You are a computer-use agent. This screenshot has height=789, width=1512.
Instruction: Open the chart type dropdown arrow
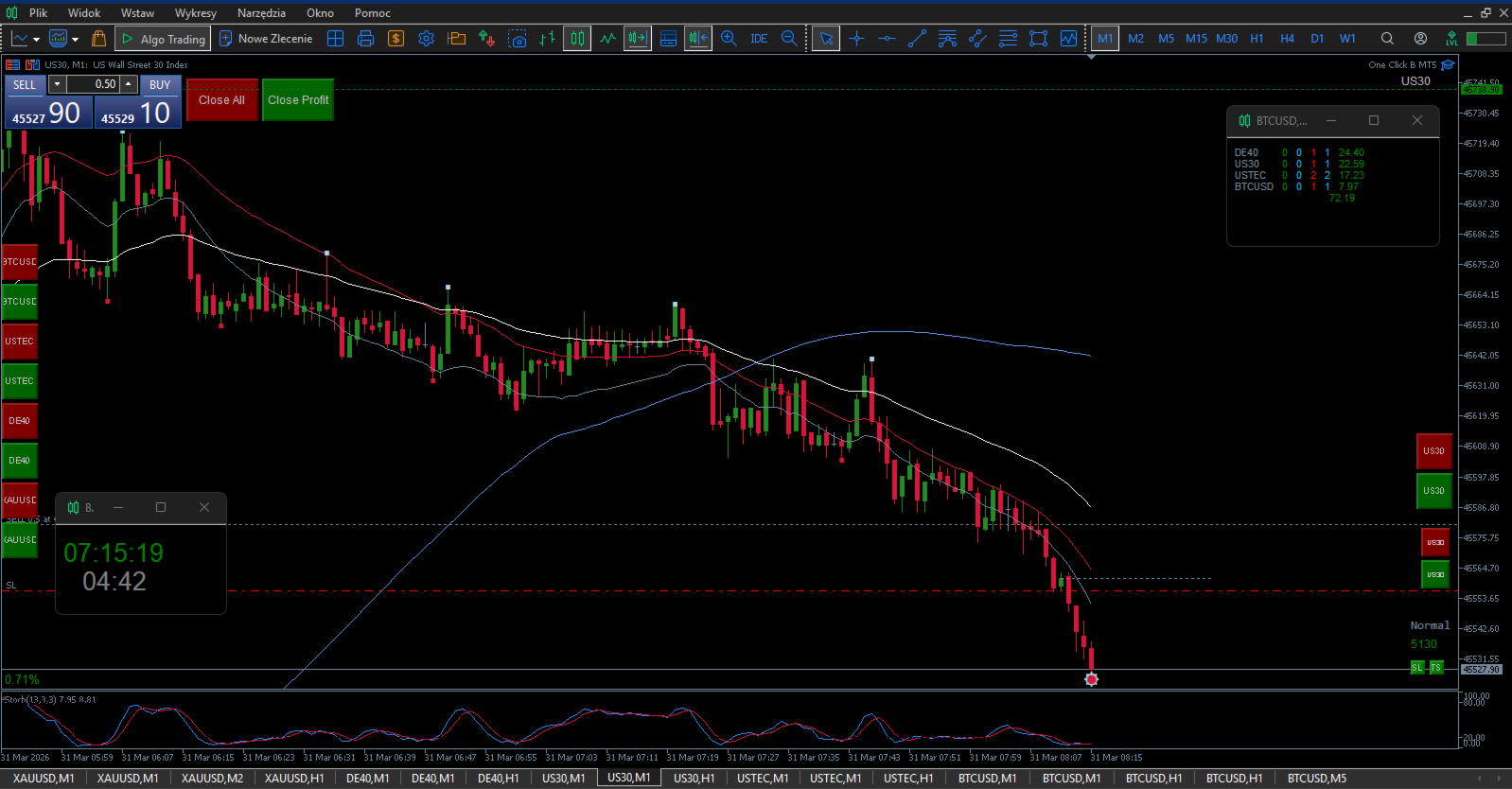[x=36, y=40]
